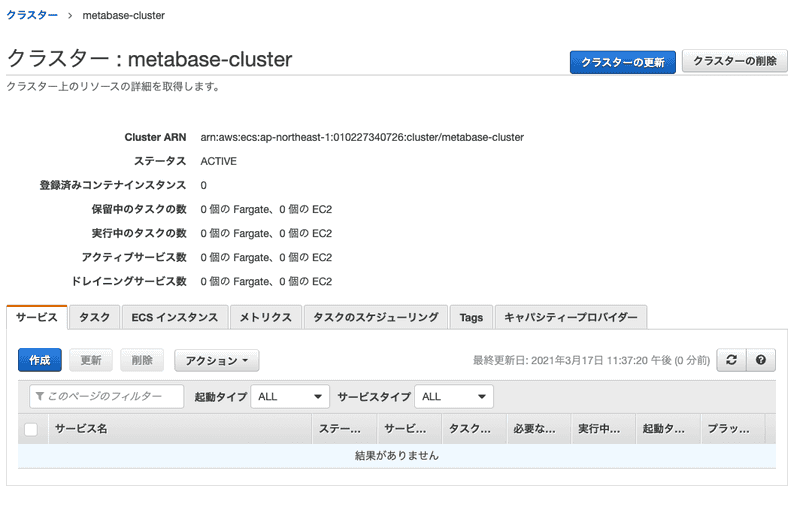Click the 登録済みコンテナインスタンス label
This screenshot has width=800, height=505.
113,185
